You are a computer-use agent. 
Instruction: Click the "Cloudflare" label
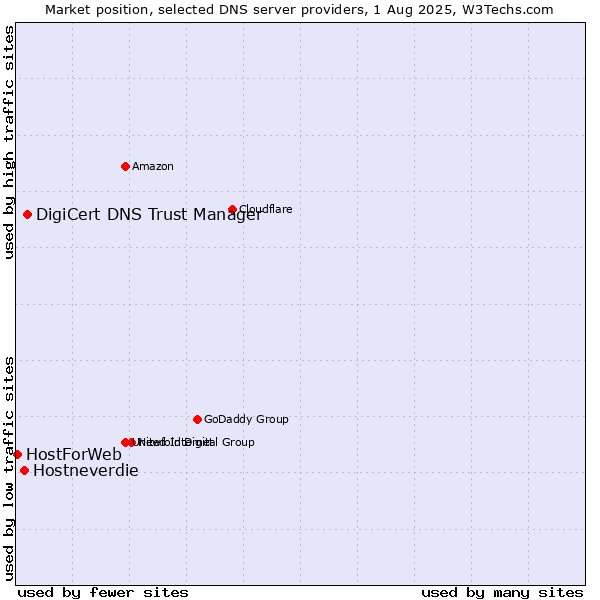click(266, 209)
